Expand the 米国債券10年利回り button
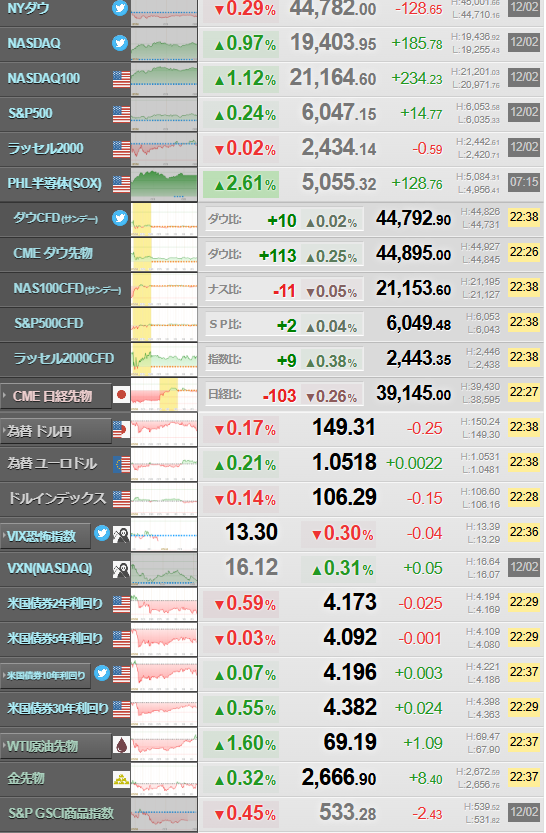Image resolution: width=546 pixels, height=833 pixels. 45,676
